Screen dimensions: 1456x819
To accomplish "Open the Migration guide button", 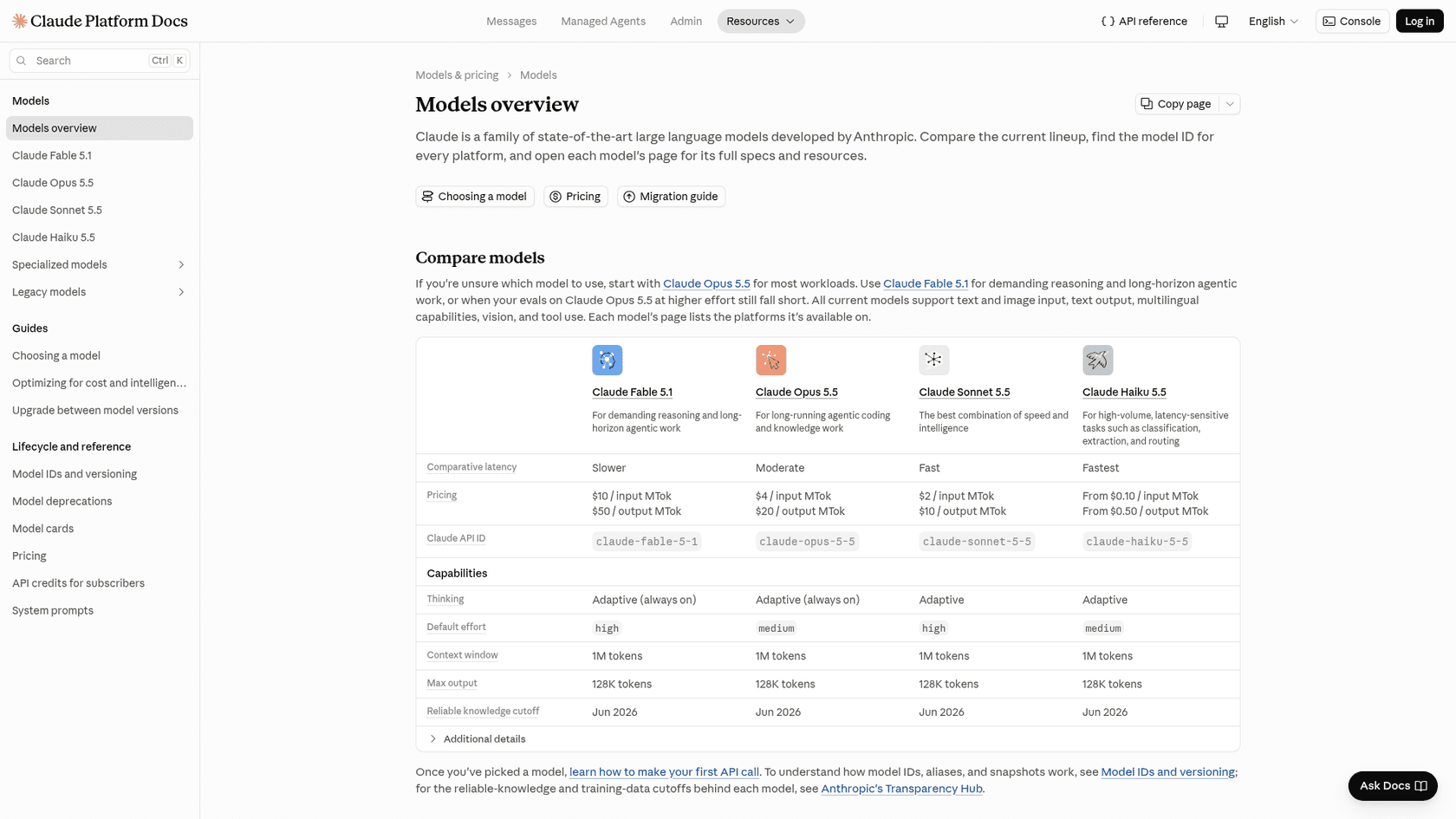I will (x=671, y=197).
